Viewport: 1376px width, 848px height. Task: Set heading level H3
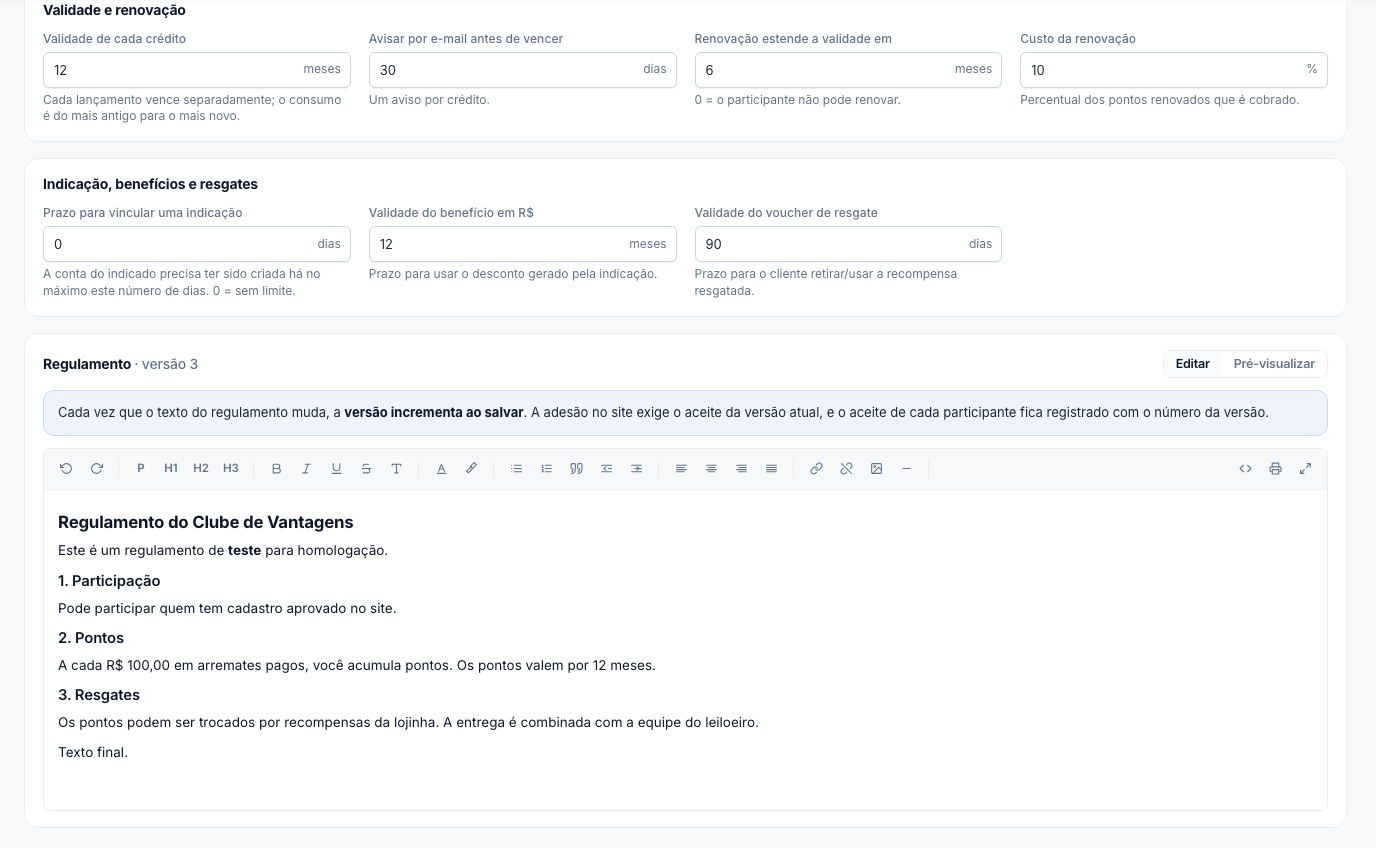231,468
